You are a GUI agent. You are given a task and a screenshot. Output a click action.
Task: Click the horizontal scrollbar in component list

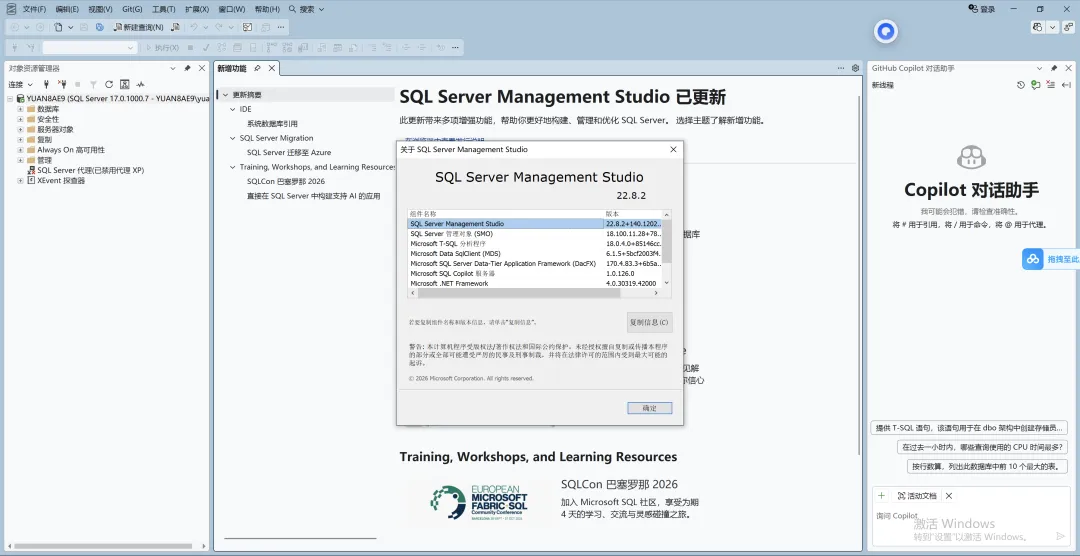[x=519, y=293]
